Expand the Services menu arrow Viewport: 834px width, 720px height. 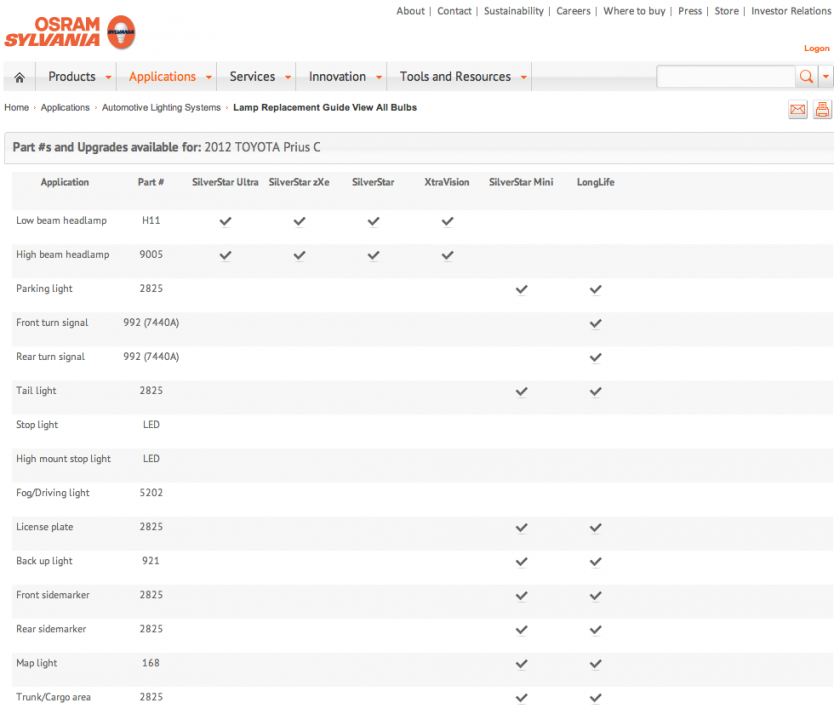click(x=288, y=77)
